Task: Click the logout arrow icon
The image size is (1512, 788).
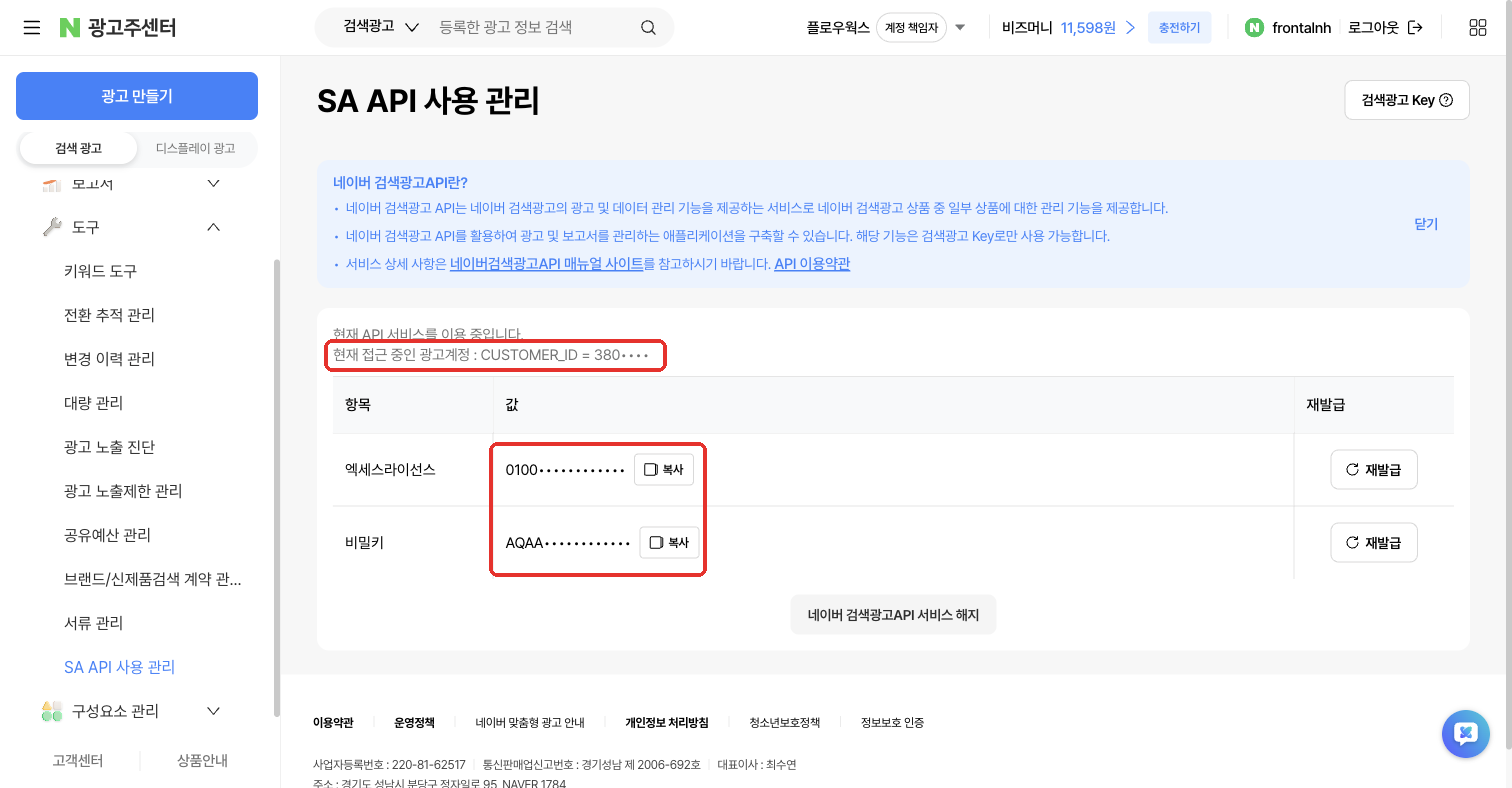Action: [1415, 28]
